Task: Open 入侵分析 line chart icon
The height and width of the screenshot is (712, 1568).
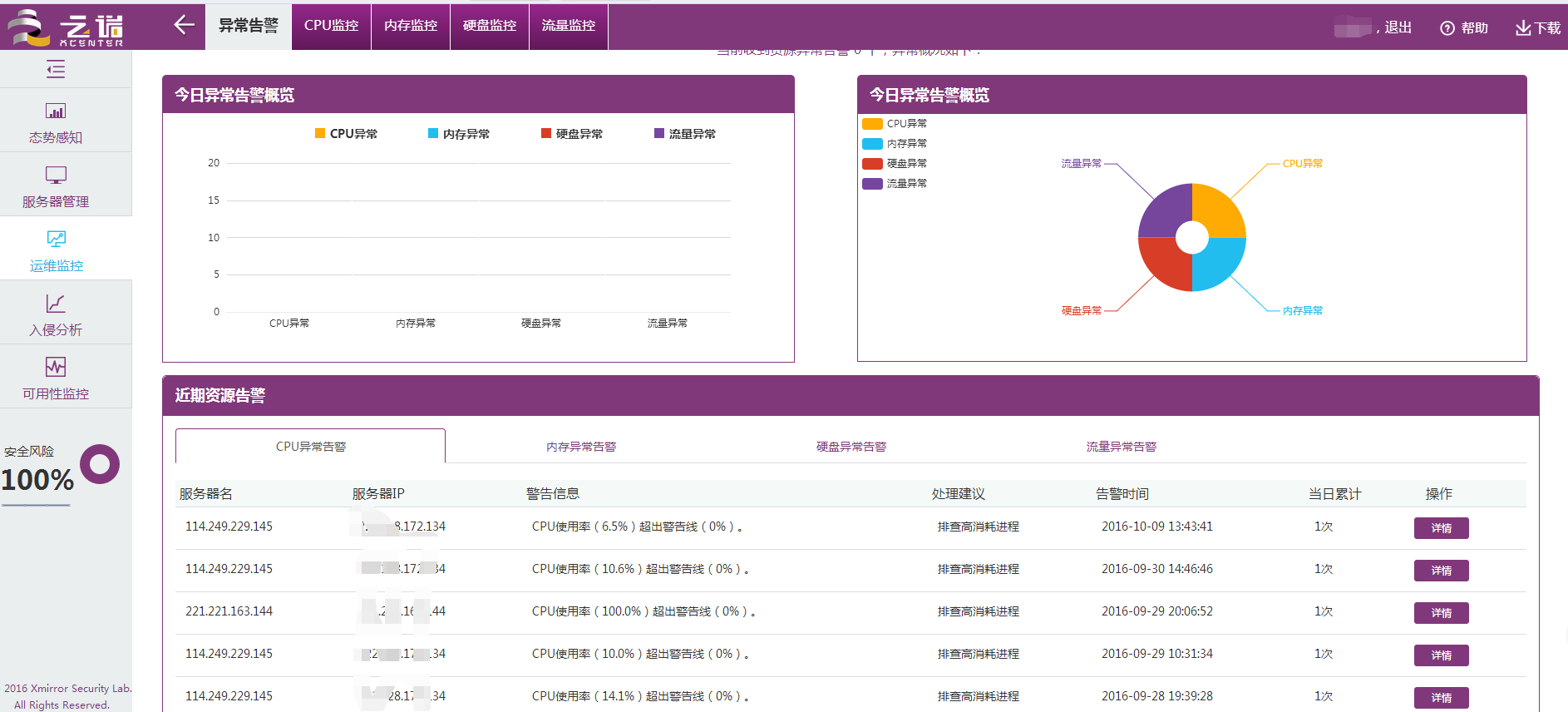Action: [x=56, y=303]
